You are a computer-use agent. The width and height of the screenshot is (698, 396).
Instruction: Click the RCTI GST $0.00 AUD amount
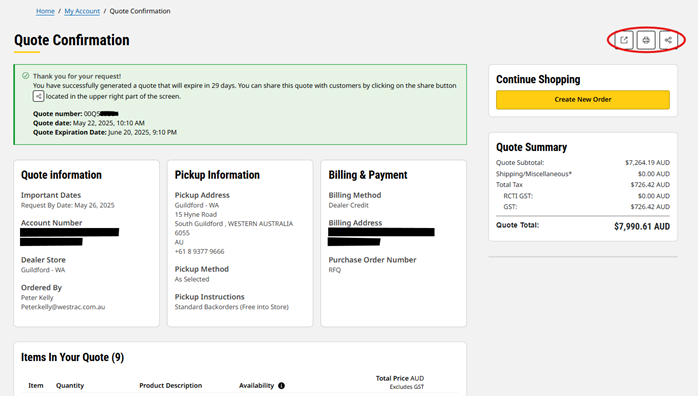653,196
